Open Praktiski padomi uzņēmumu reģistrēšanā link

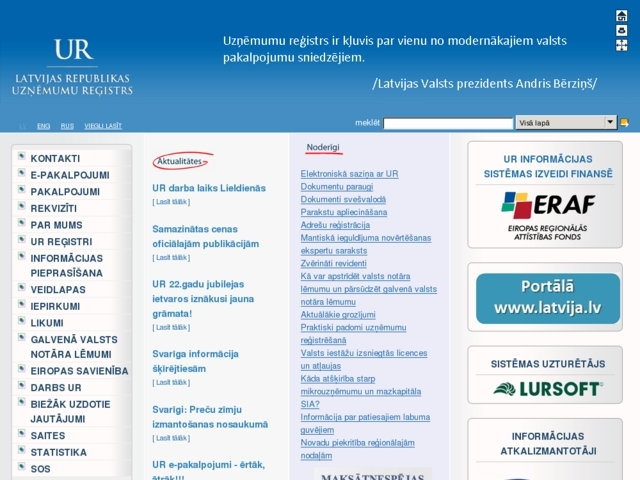pyautogui.click(x=353, y=334)
